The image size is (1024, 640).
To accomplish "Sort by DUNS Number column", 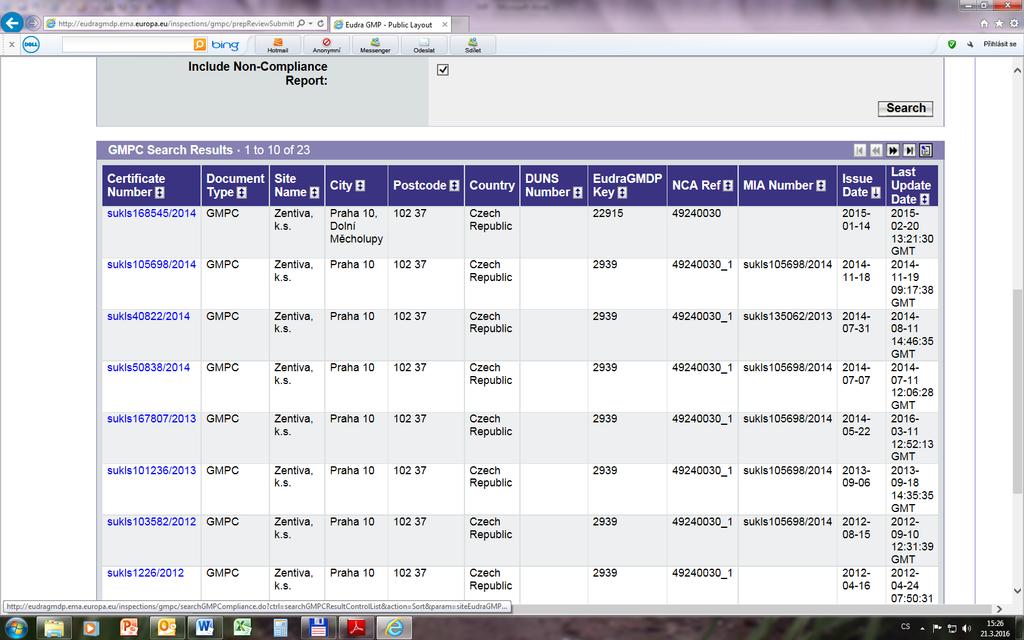I will pyautogui.click(x=578, y=193).
